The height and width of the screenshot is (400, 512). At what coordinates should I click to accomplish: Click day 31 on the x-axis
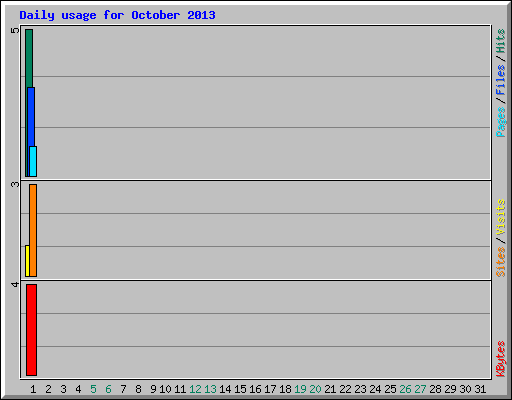[480, 389]
